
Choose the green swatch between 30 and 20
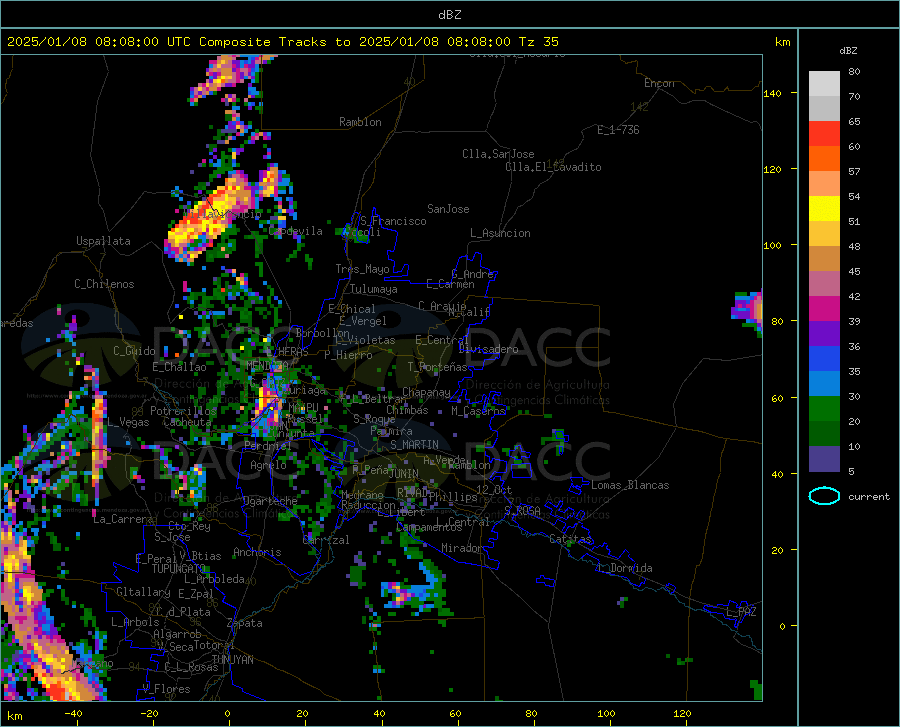pos(824,409)
